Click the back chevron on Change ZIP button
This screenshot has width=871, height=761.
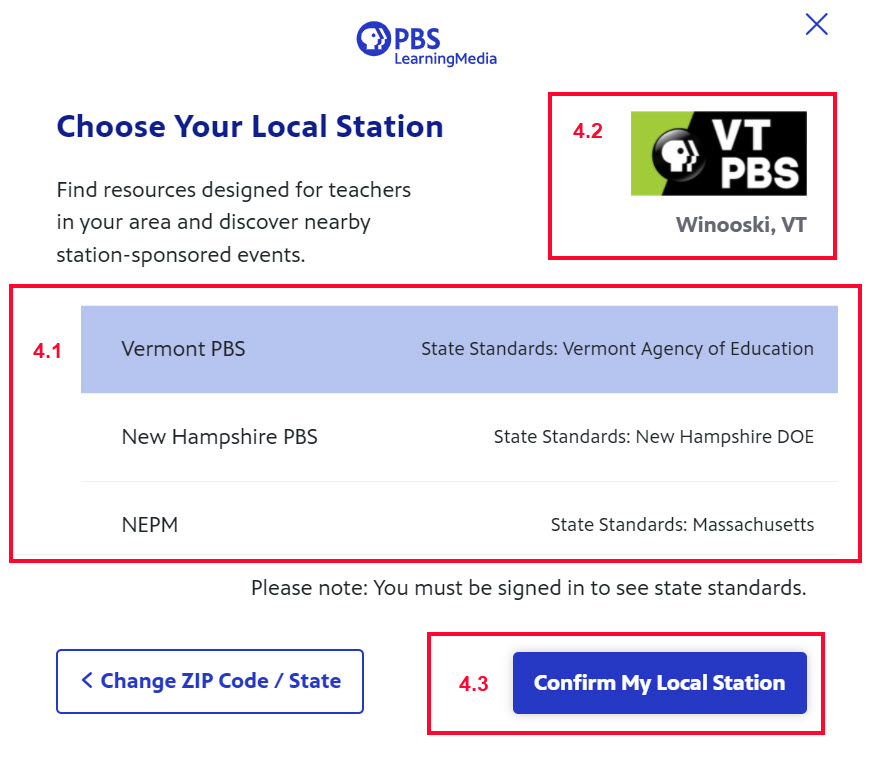click(x=87, y=680)
